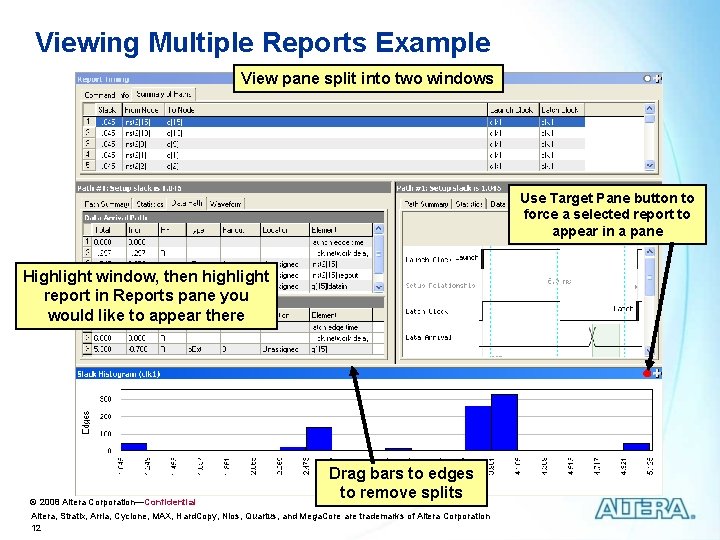This screenshot has height=540, width=720.
Task: Click the 'Unassigned' location cell in bottom row
Action: coord(285,349)
